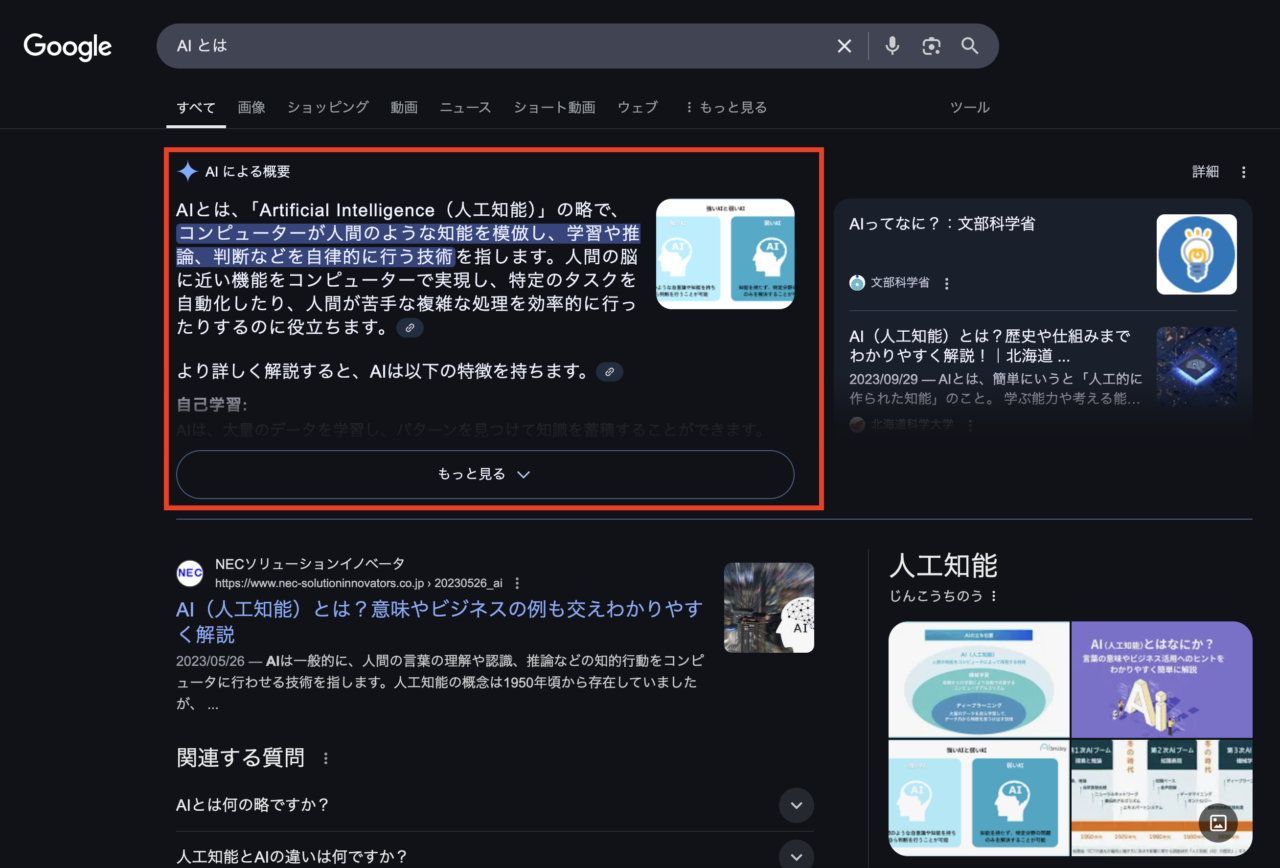The height and width of the screenshot is (868, 1280).
Task: Click the NECソリューションイノベータ site name
Action: click(x=310, y=564)
